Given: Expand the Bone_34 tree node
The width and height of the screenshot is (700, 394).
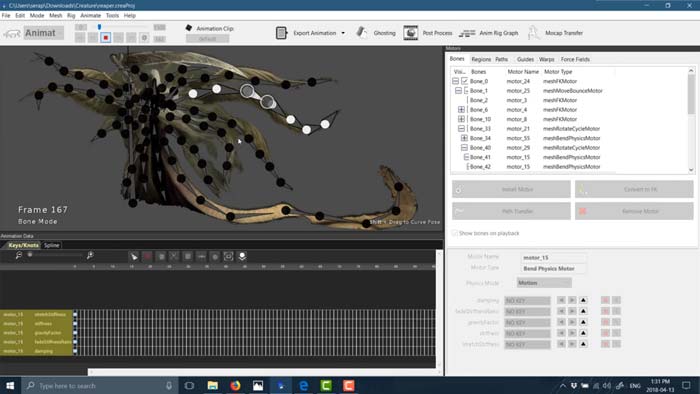Looking at the screenshot, I should pyautogui.click(x=464, y=138).
